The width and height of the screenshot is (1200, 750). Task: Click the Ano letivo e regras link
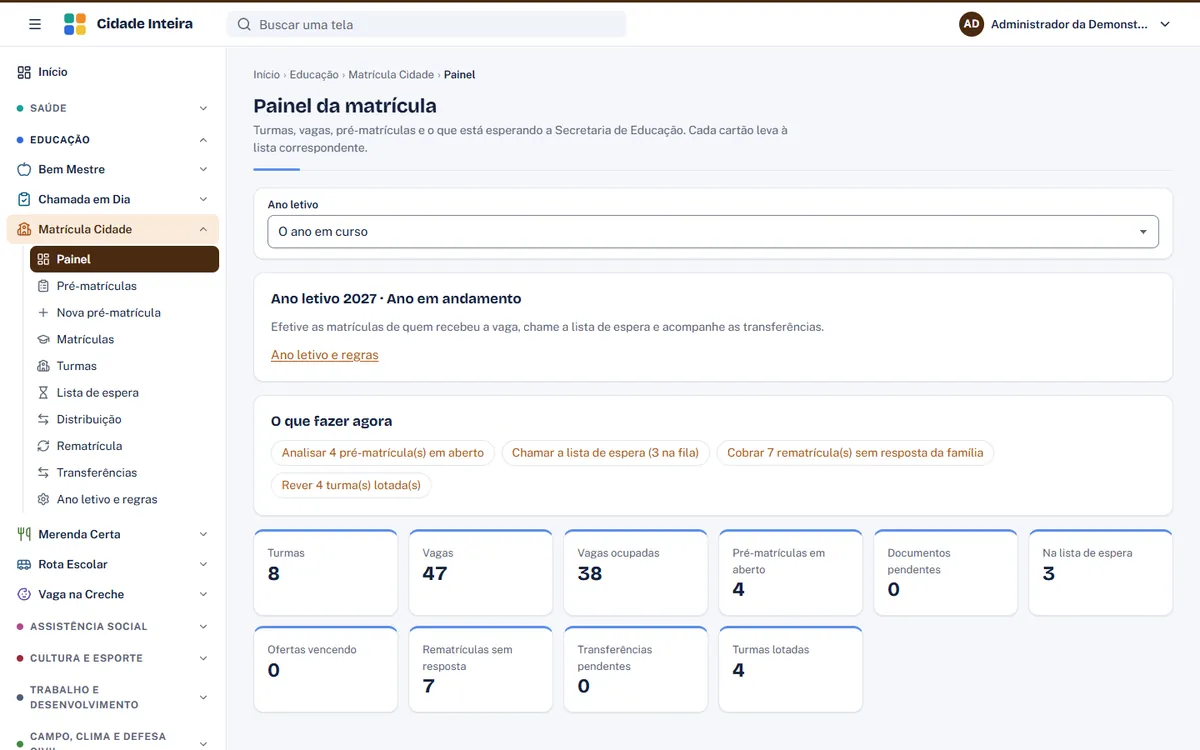(x=325, y=355)
